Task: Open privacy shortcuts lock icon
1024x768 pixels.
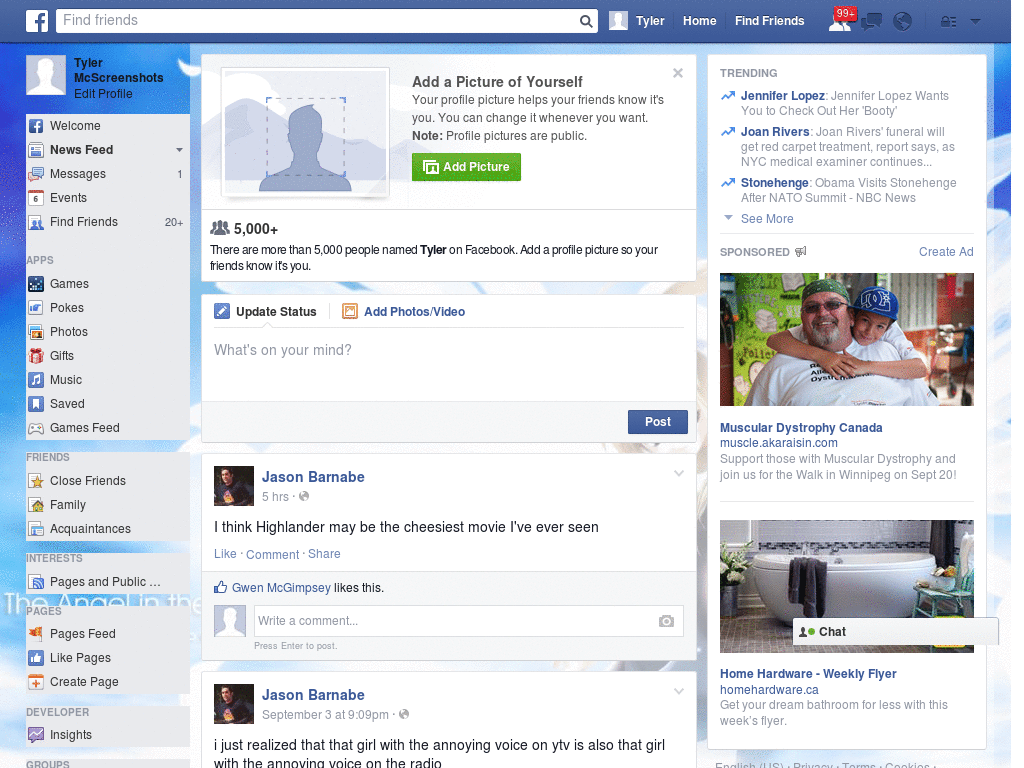Action: point(948,22)
